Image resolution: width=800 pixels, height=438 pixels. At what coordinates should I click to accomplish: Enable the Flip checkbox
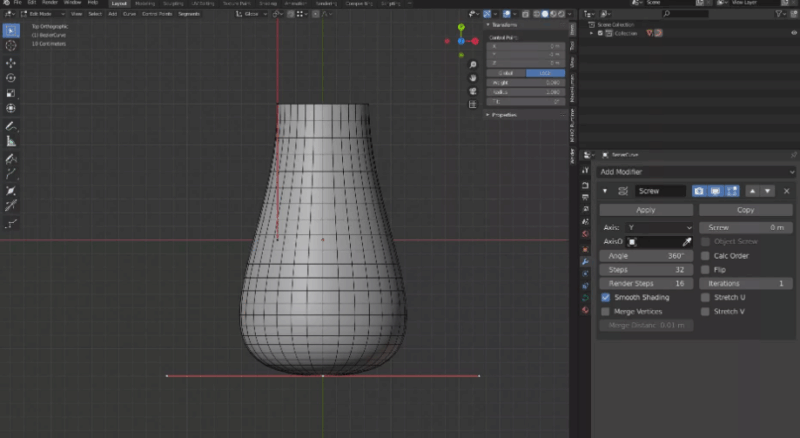(706, 270)
